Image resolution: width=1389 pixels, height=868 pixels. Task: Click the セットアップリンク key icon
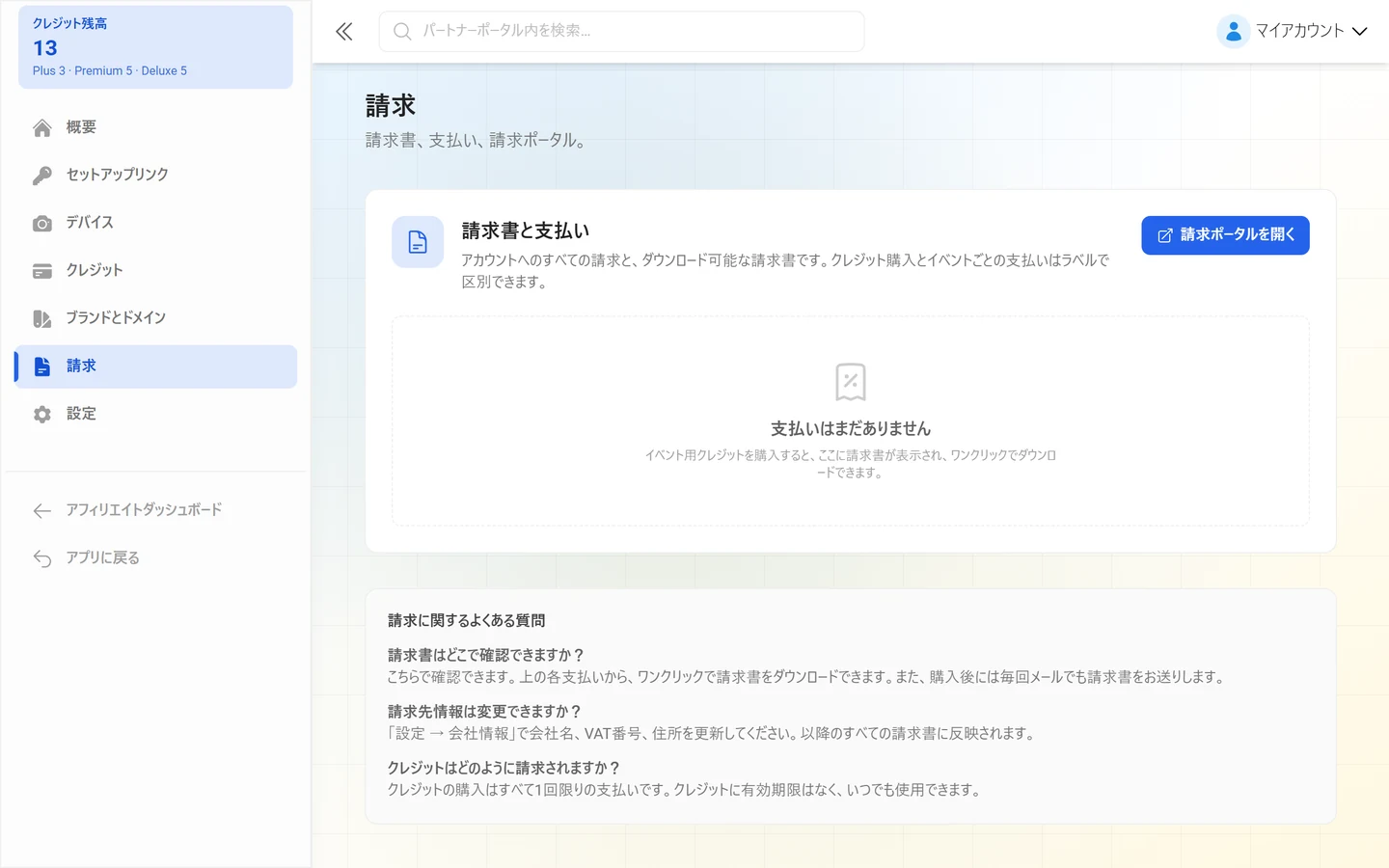point(42,176)
